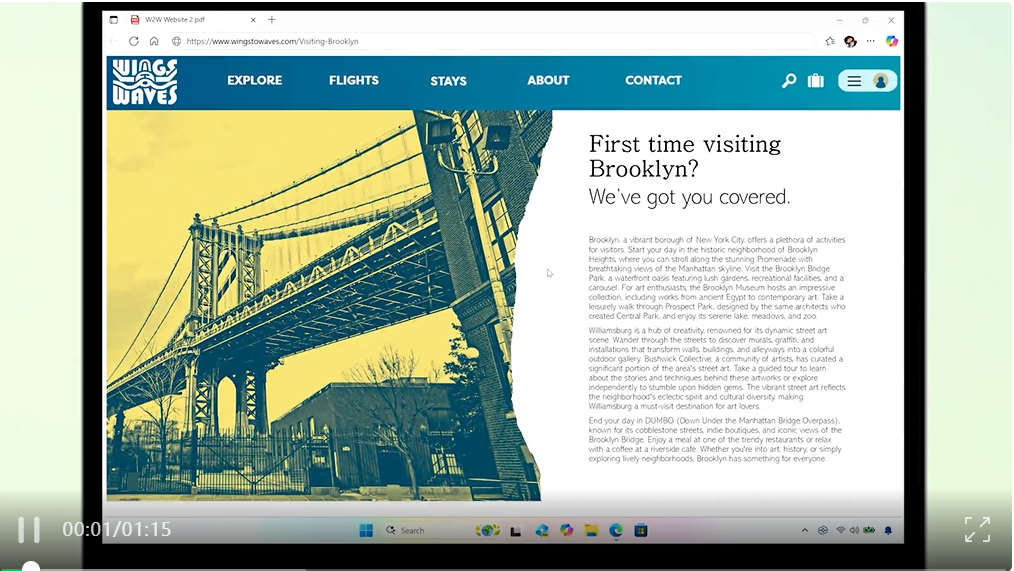Viewport: 1014px width, 571px height.
Task: View site information globe icon
Action: [x=176, y=41]
